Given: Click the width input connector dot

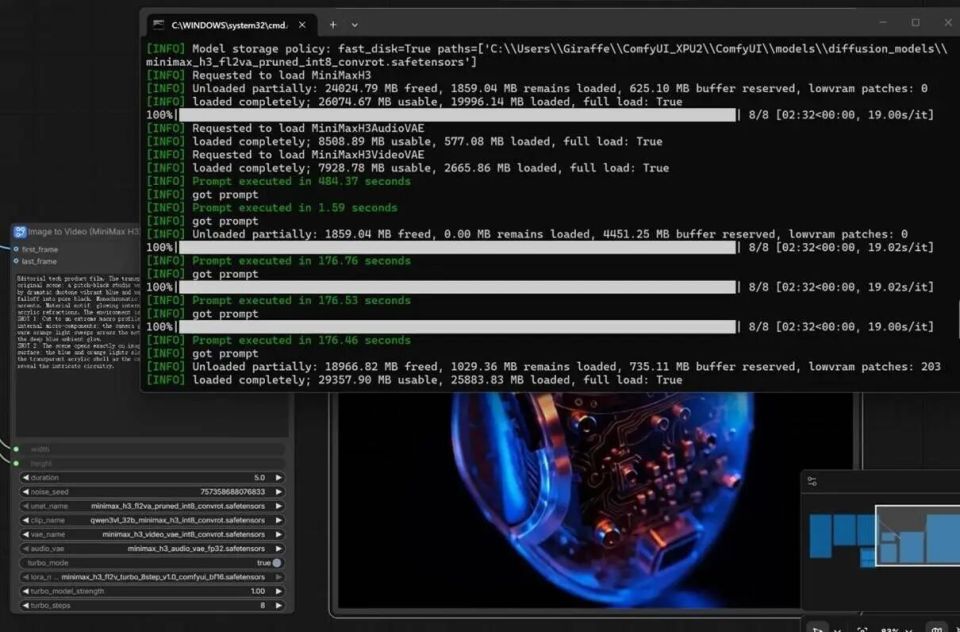Looking at the screenshot, I should (x=17, y=449).
